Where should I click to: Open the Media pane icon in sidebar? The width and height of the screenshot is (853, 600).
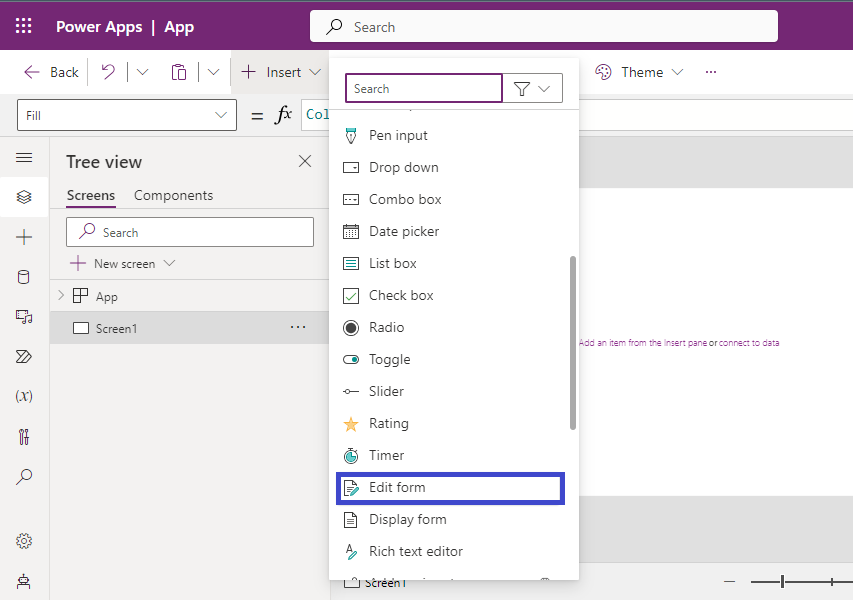coord(24,317)
